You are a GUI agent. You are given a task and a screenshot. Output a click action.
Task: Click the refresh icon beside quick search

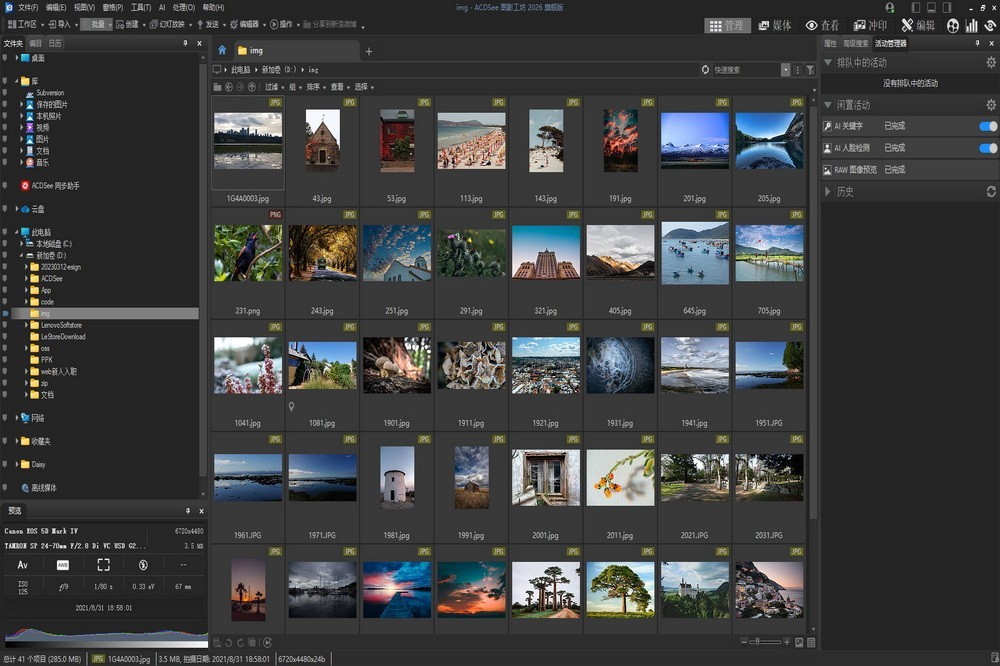click(705, 70)
